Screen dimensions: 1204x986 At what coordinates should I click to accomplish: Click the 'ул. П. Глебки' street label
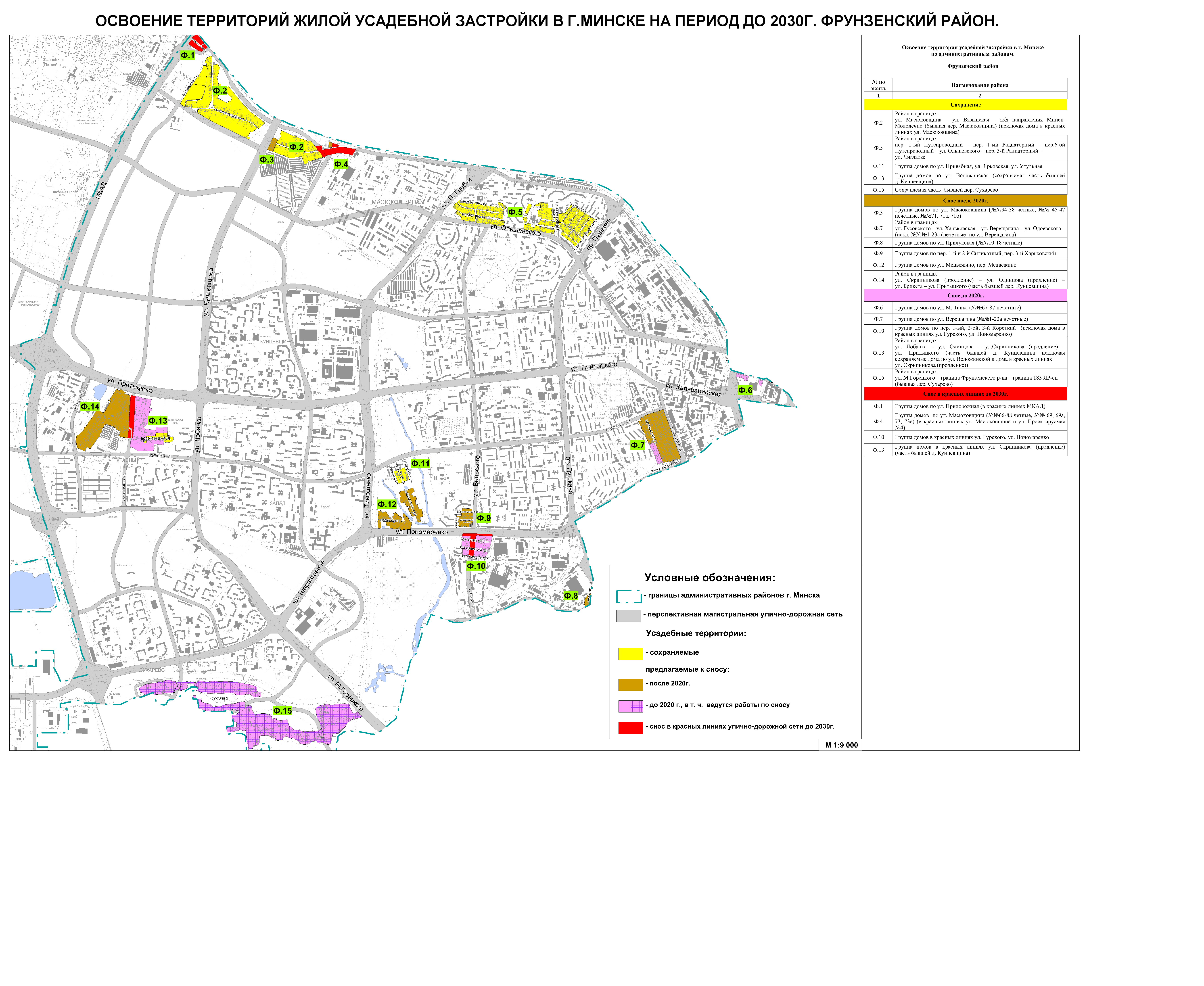[x=457, y=193]
